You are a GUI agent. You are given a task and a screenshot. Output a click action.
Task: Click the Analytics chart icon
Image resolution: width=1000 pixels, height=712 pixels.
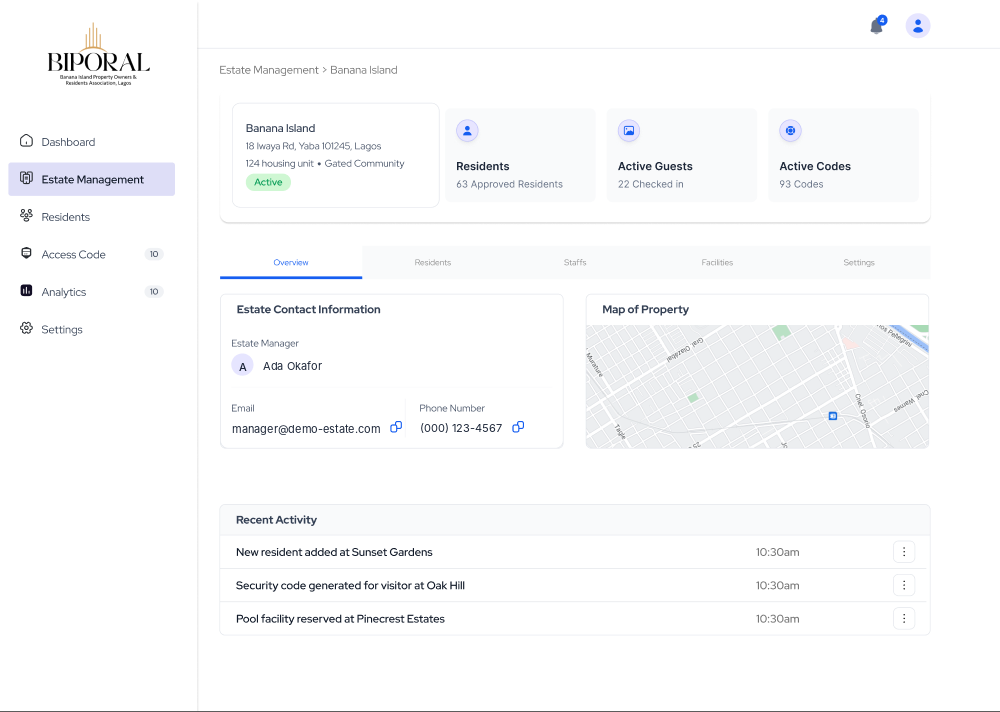tap(26, 290)
